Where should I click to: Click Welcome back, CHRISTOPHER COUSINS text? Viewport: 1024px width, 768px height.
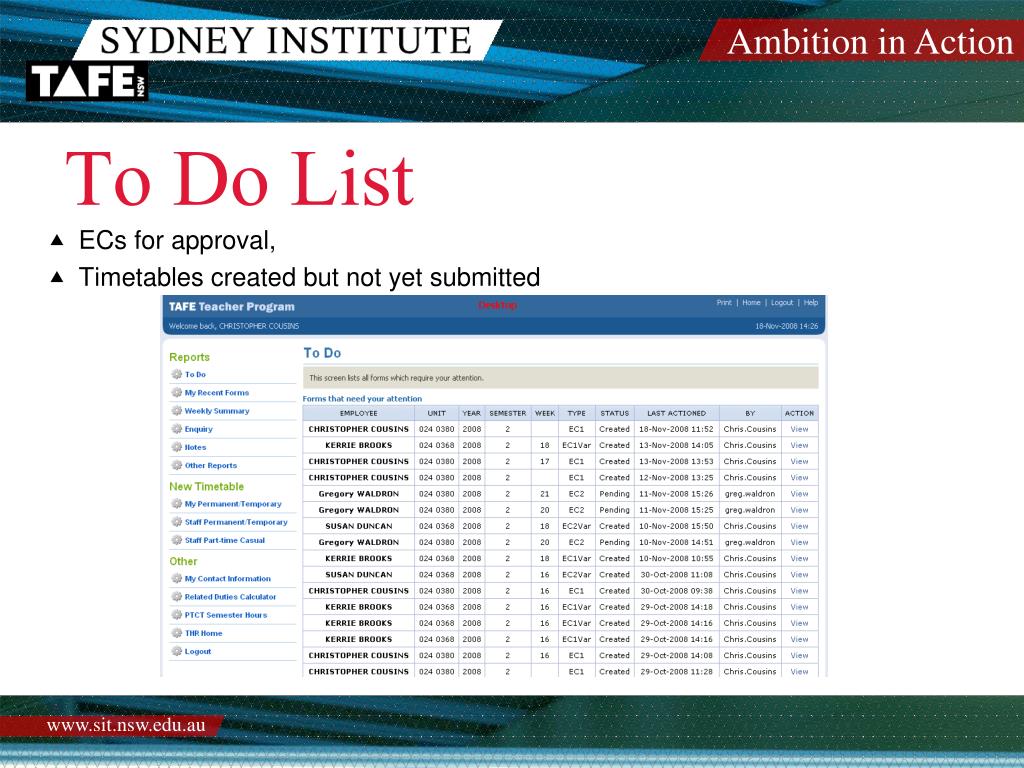(x=234, y=326)
